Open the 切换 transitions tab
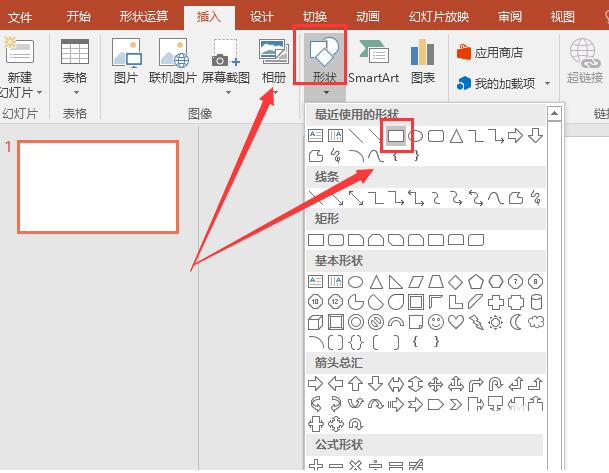Image resolution: width=609 pixels, height=473 pixels. [315, 17]
